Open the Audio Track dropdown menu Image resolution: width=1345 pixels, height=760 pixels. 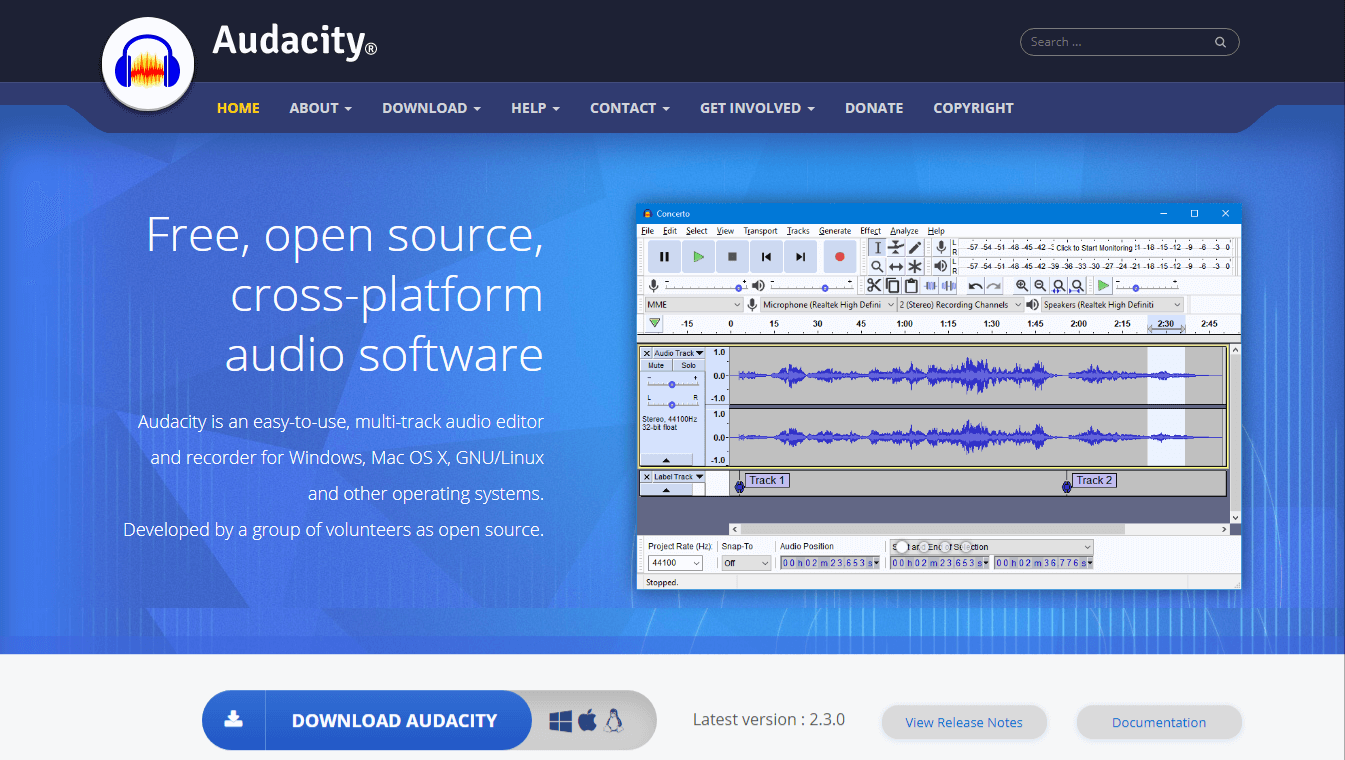point(679,353)
